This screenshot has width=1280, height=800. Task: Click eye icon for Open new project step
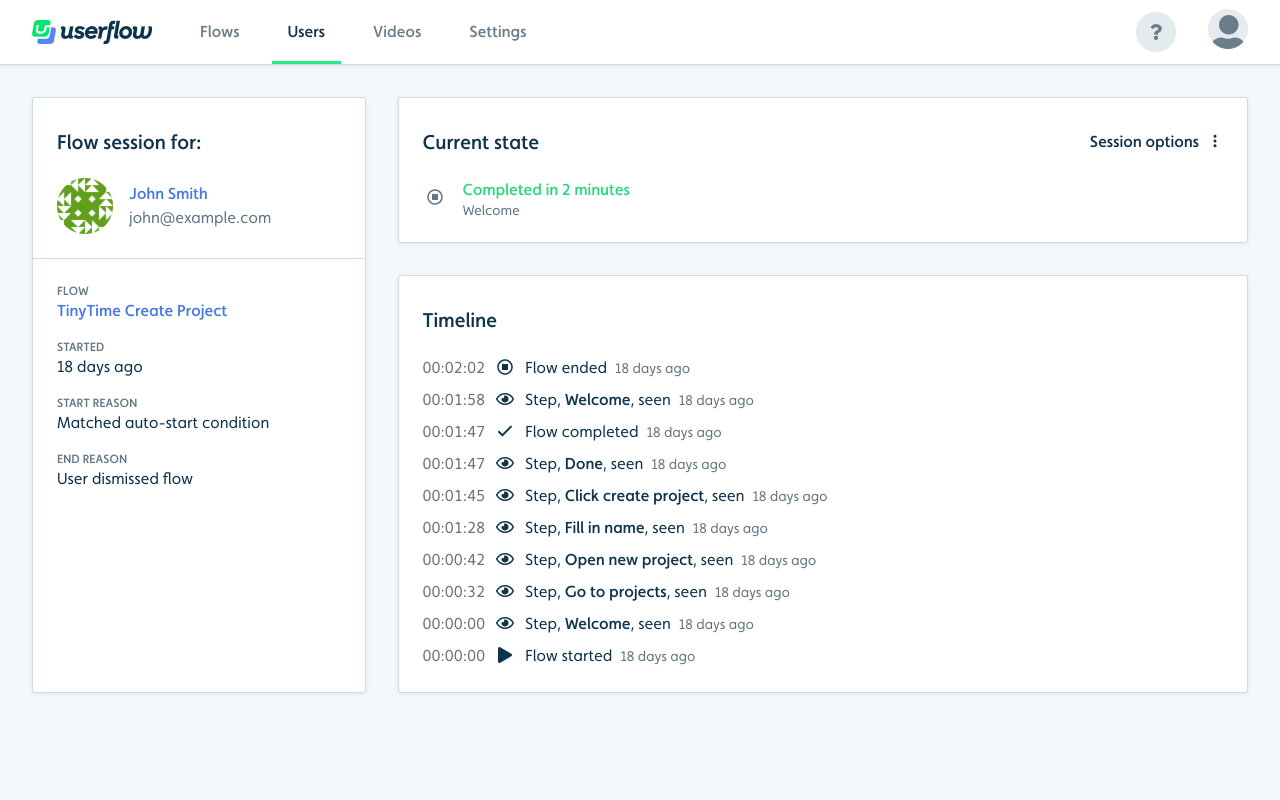pyautogui.click(x=505, y=559)
